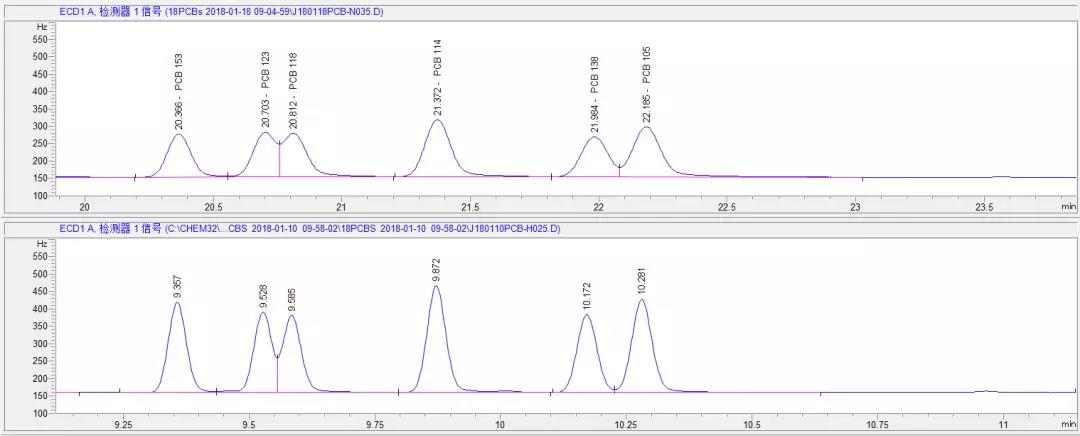Click the 21.5 tick on top time axis

point(470,207)
